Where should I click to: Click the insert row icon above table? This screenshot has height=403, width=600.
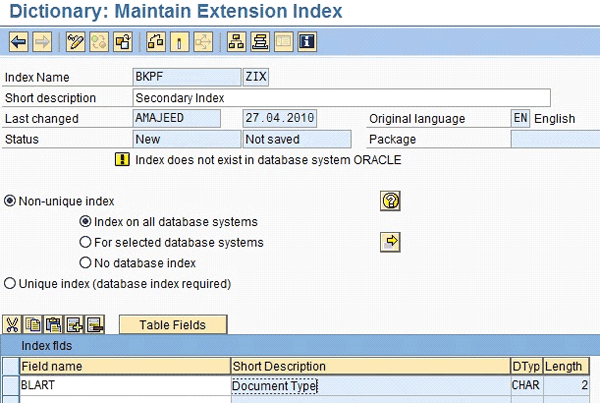point(75,324)
